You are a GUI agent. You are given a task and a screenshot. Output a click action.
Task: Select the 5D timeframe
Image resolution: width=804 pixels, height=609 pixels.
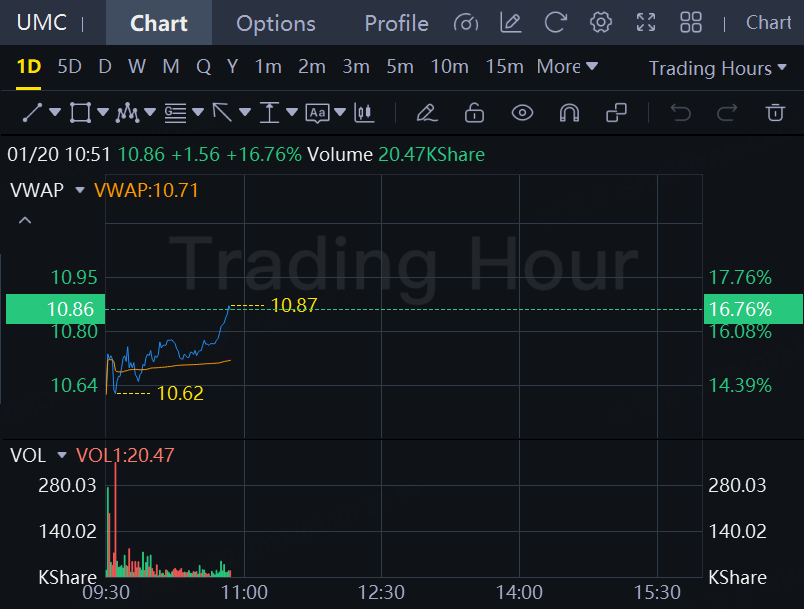coord(69,67)
